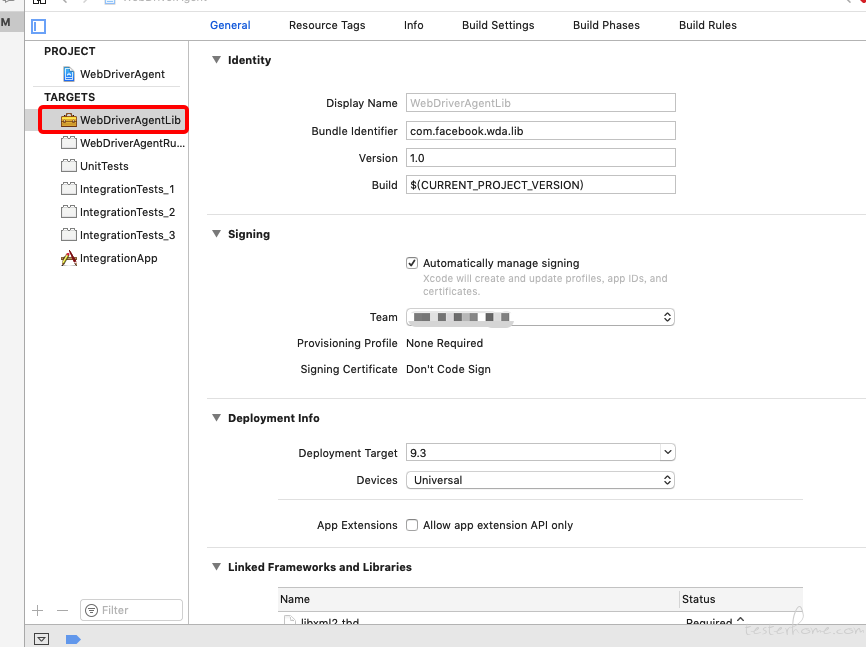Click the WebDriverAgentLib toolbox icon
Viewport: 866px width, 647px height.
[x=69, y=120]
